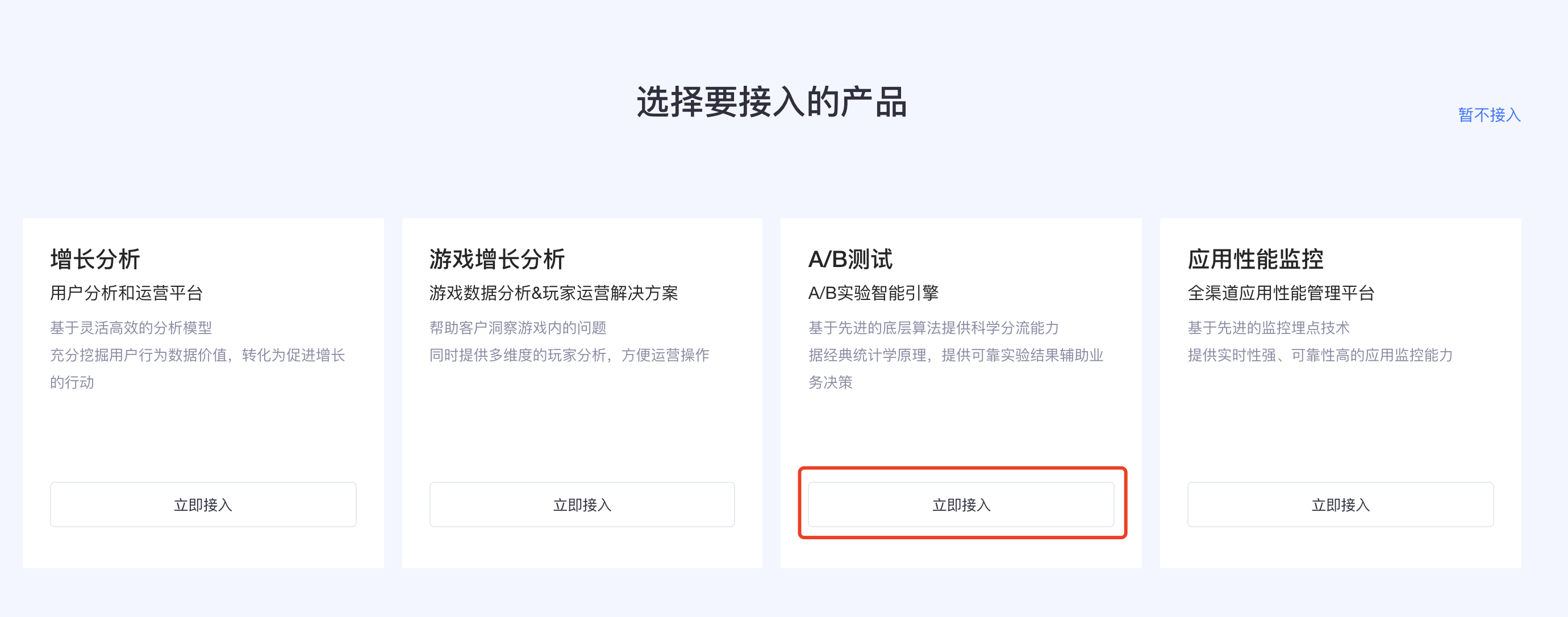1568x617 pixels.
Task: Click the 选择要接入的产品 page heading
Action: click(x=772, y=102)
